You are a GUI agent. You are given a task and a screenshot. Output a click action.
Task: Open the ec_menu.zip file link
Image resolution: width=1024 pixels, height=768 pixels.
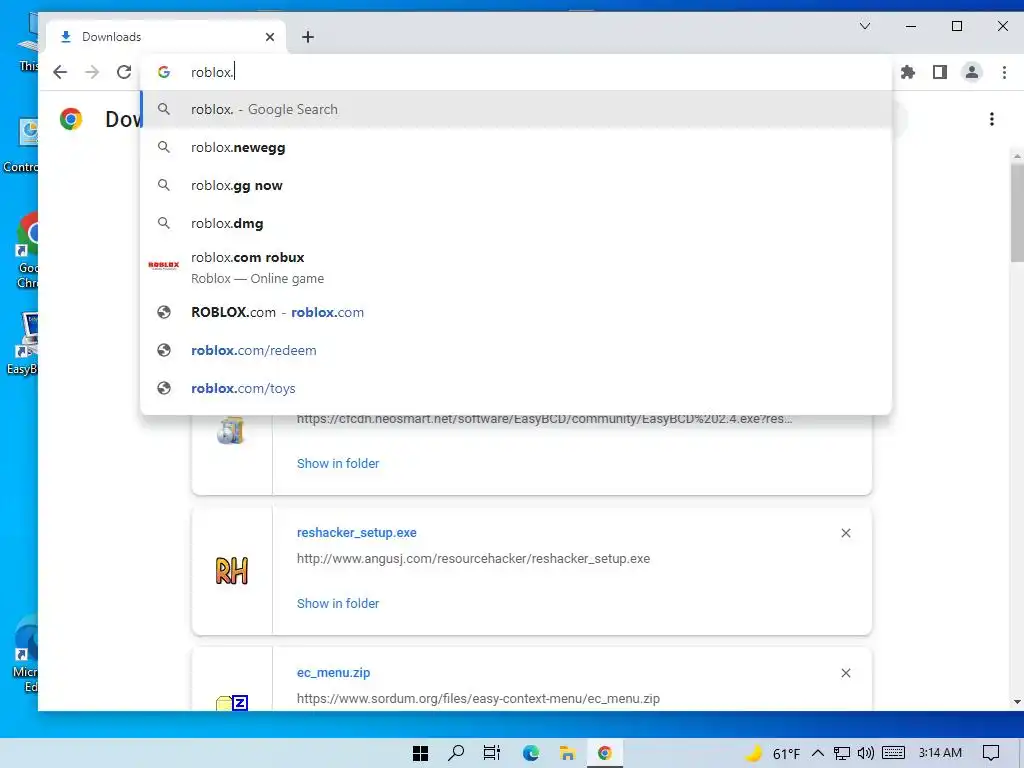pyautogui.click(x=333, y=673)
